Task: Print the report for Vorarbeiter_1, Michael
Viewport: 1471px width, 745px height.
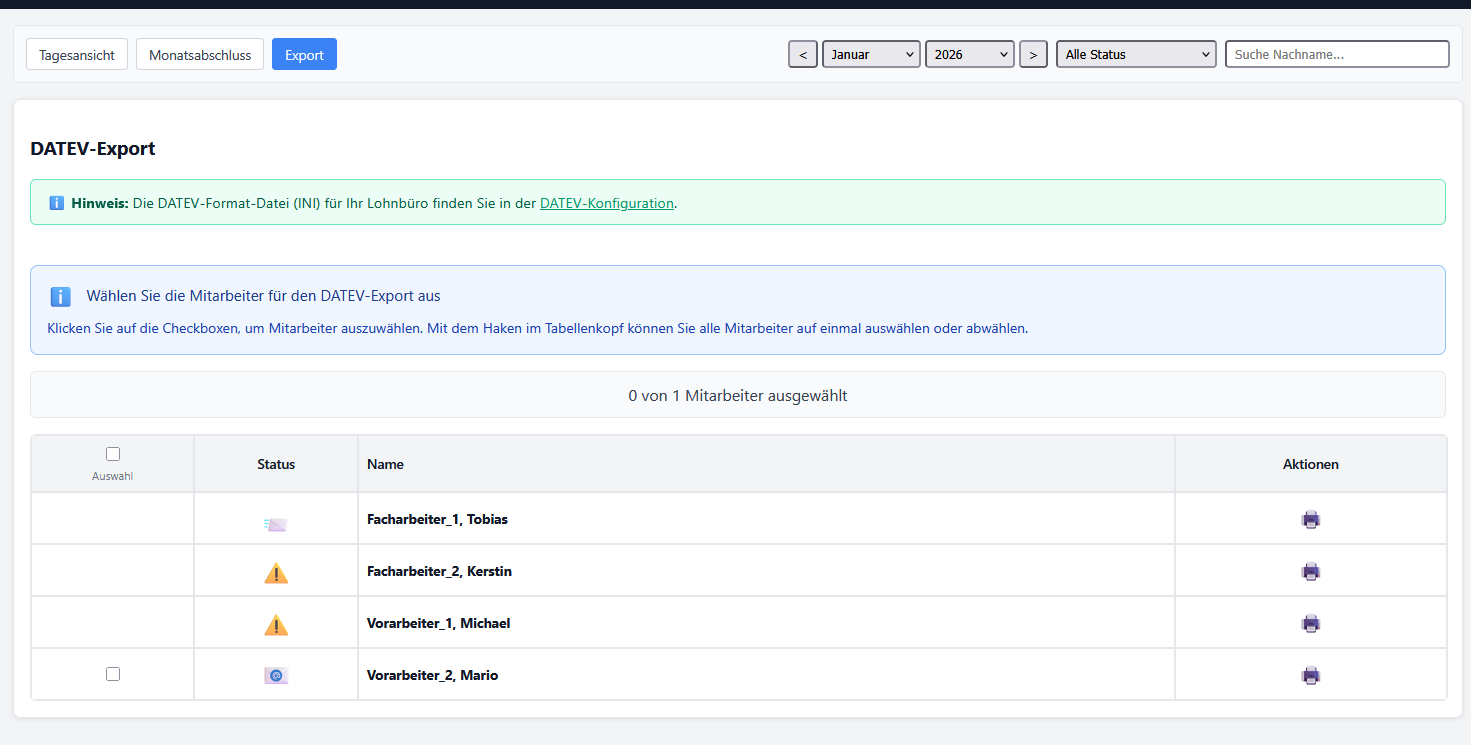Action: (x=1310, y=623)
